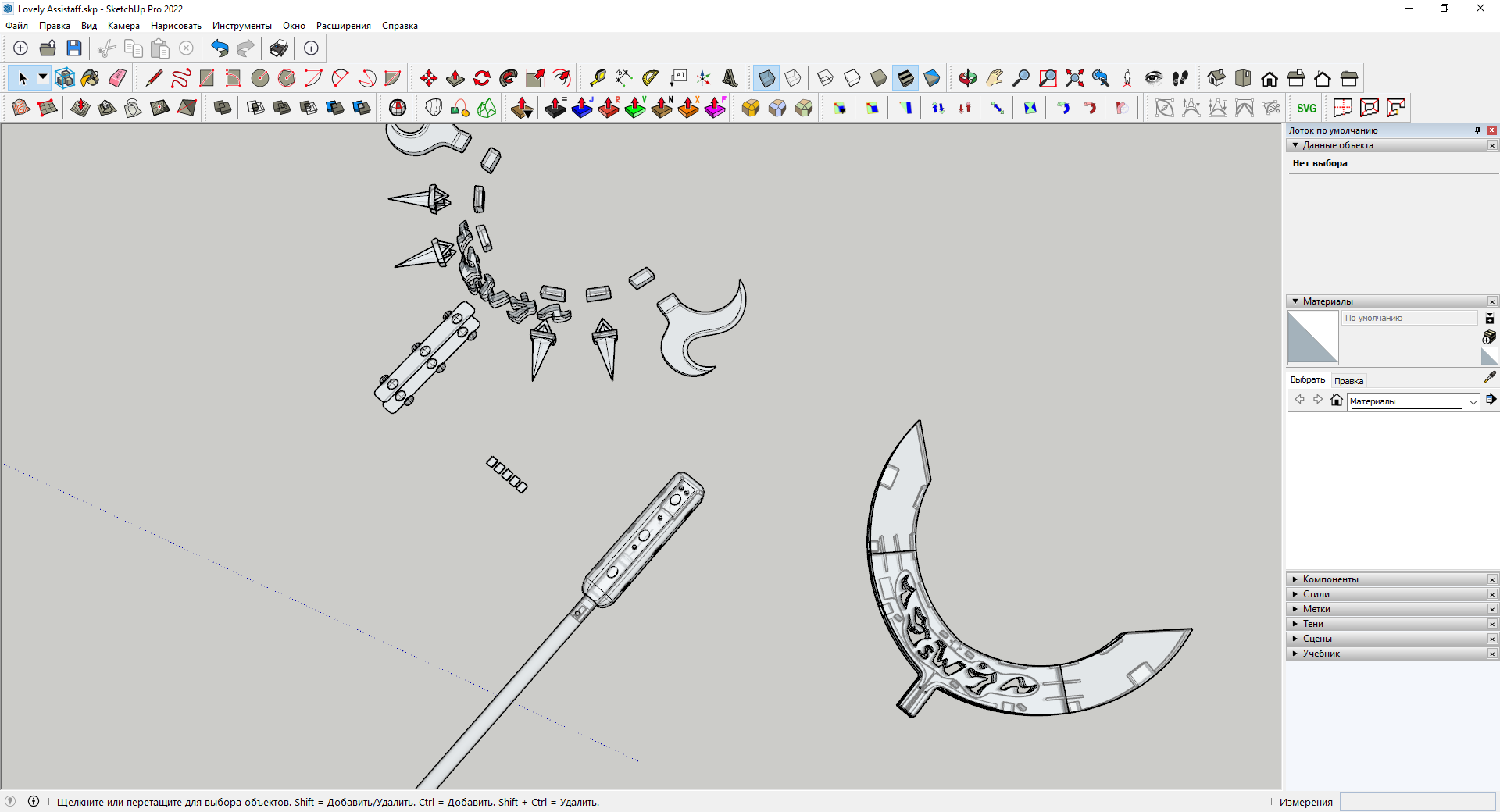This screenshot has height=812, width=1500.
Task: Expand the Сцены panel
Action: tap(1295, 639)
